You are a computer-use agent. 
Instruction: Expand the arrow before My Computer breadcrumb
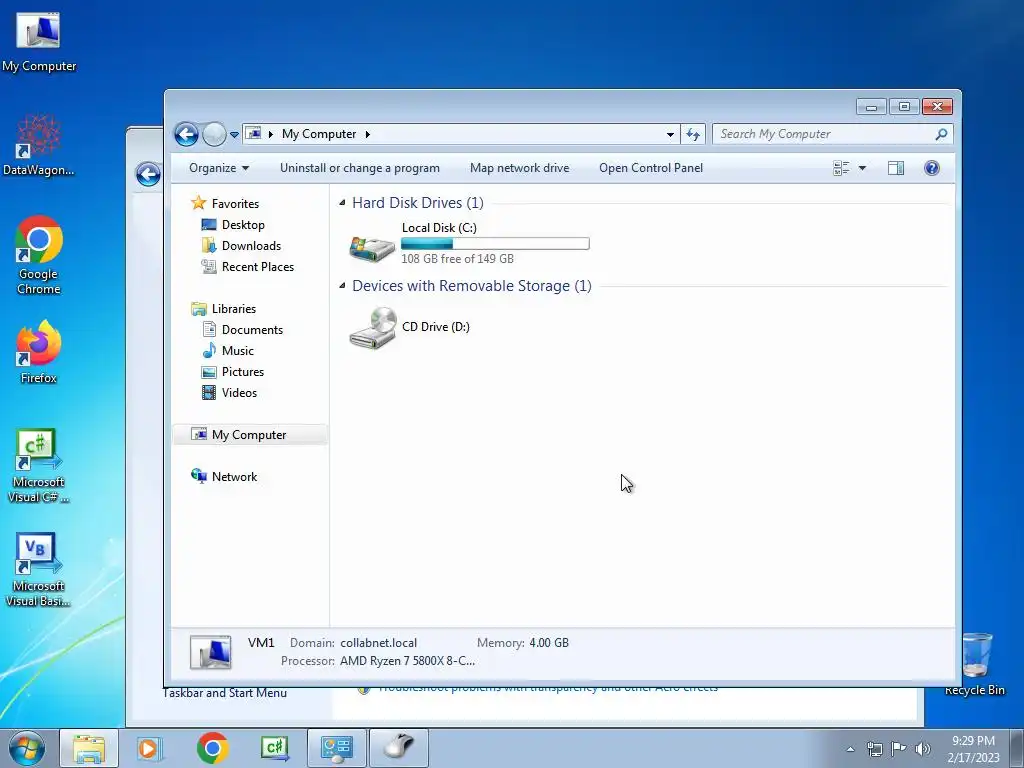(x=270, y=135)
